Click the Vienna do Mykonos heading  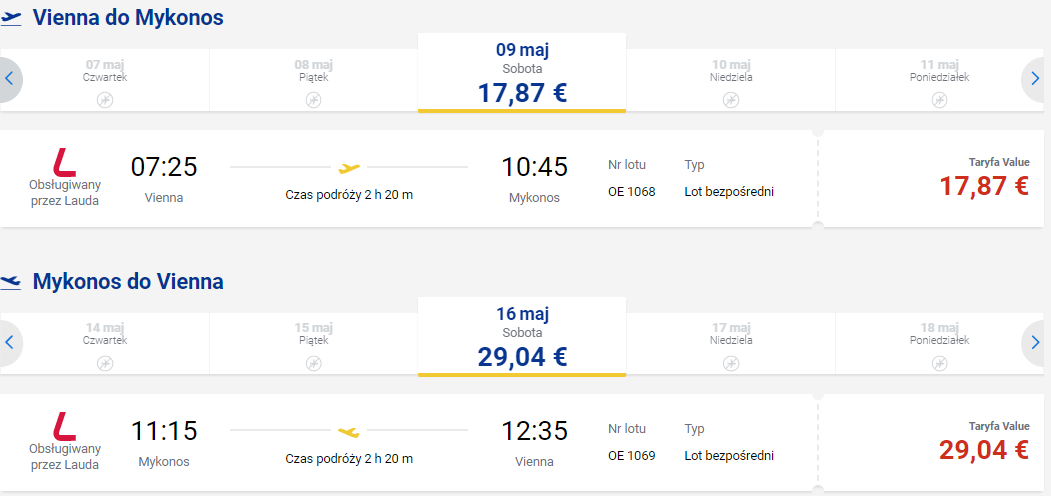[128, 18]
